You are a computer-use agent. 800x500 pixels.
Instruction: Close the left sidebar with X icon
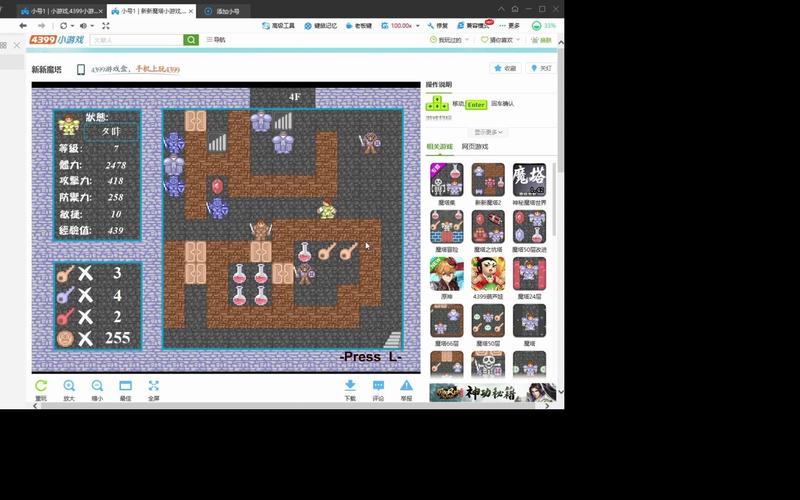[x=17, y=45]
